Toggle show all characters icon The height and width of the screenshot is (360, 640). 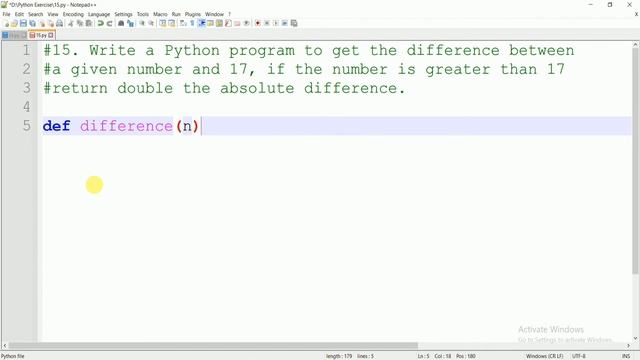point(192,23)
